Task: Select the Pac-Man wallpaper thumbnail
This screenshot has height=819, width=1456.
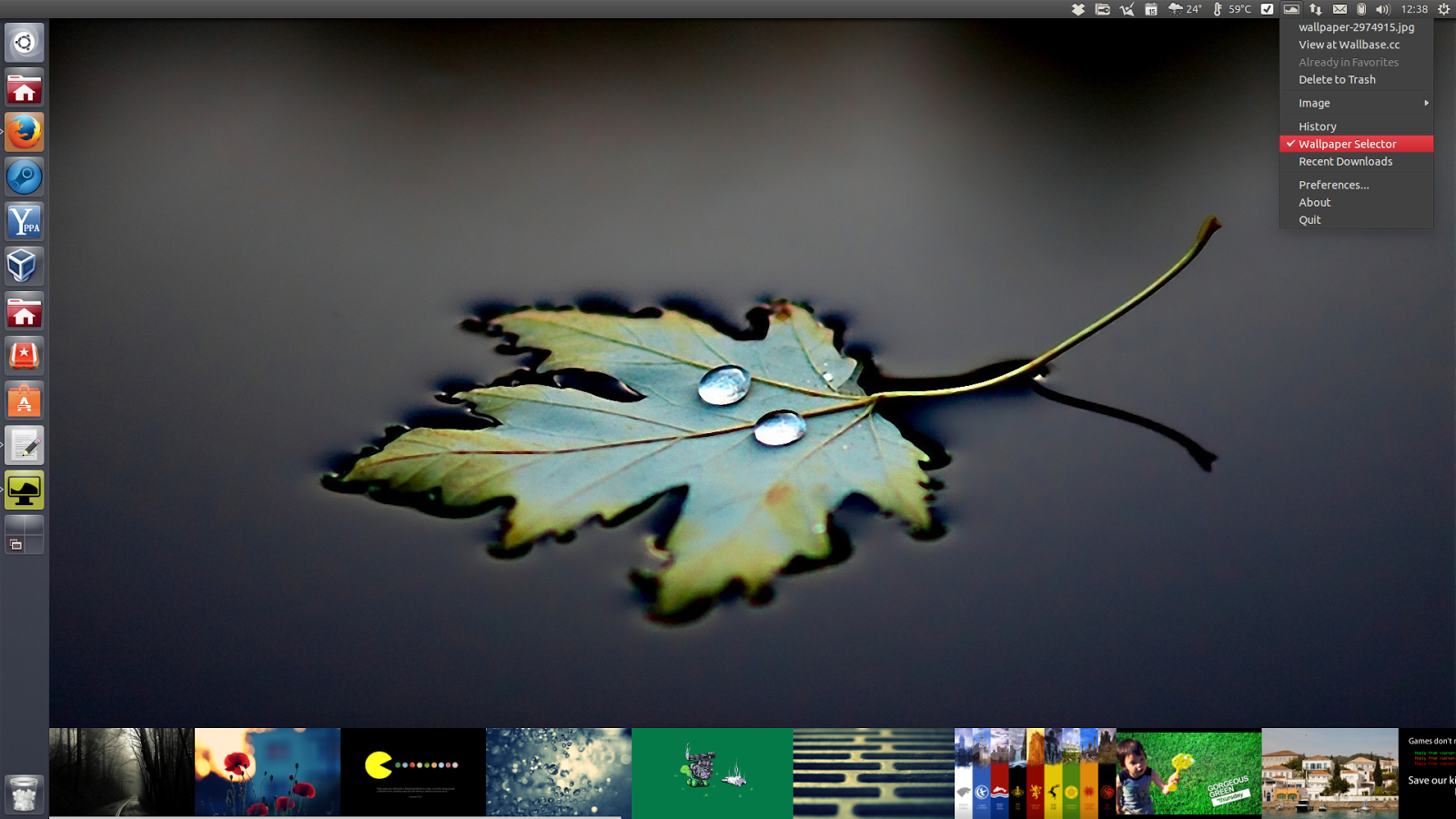Action: click(412, 772)
